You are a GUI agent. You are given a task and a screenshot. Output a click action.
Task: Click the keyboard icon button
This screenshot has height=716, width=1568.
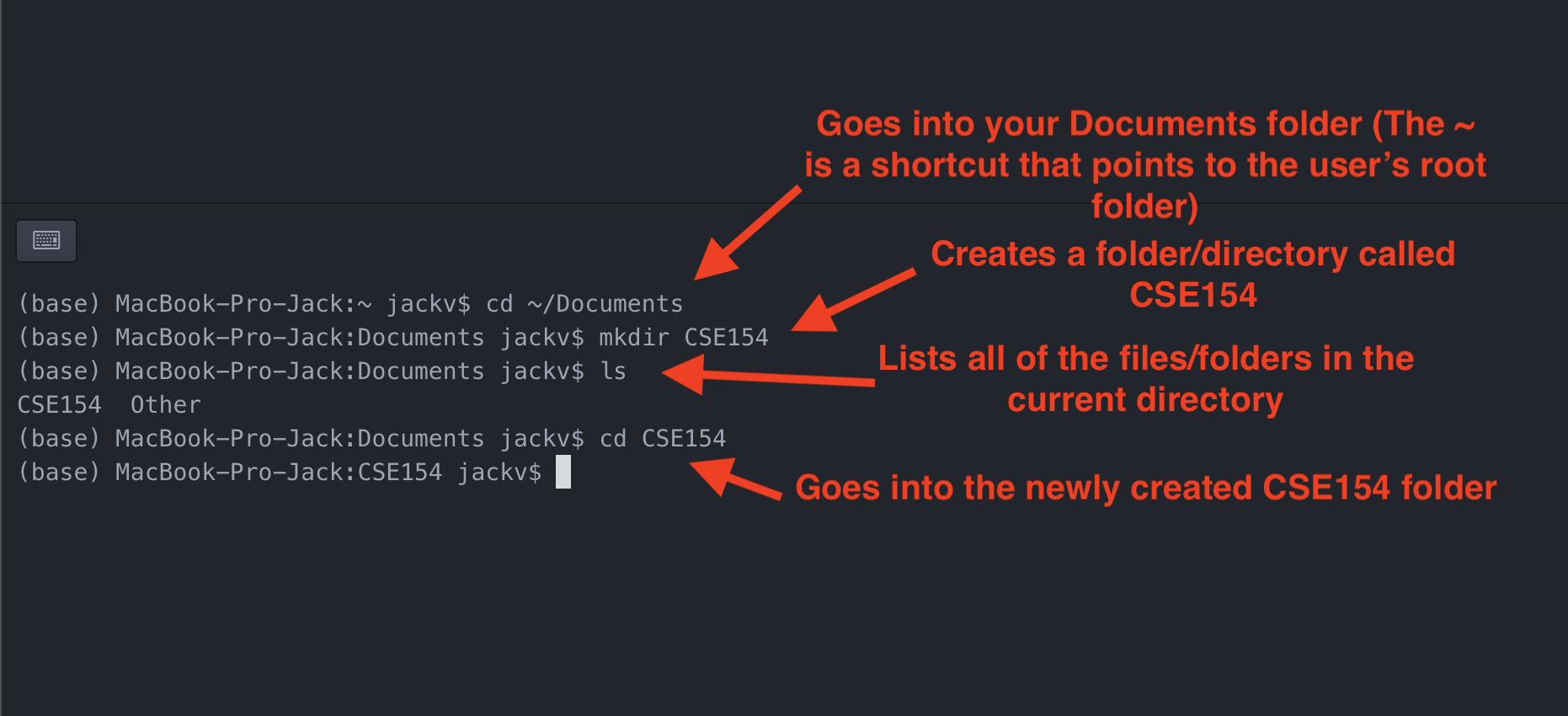click(x=46, y=241)
